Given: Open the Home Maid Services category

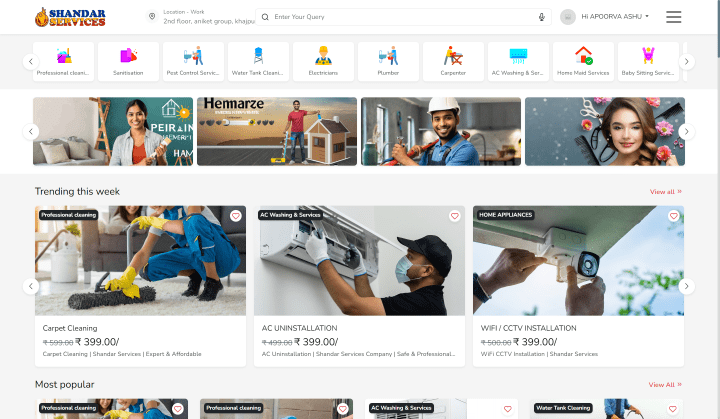Looking at the screenshot, I should 583,56.
